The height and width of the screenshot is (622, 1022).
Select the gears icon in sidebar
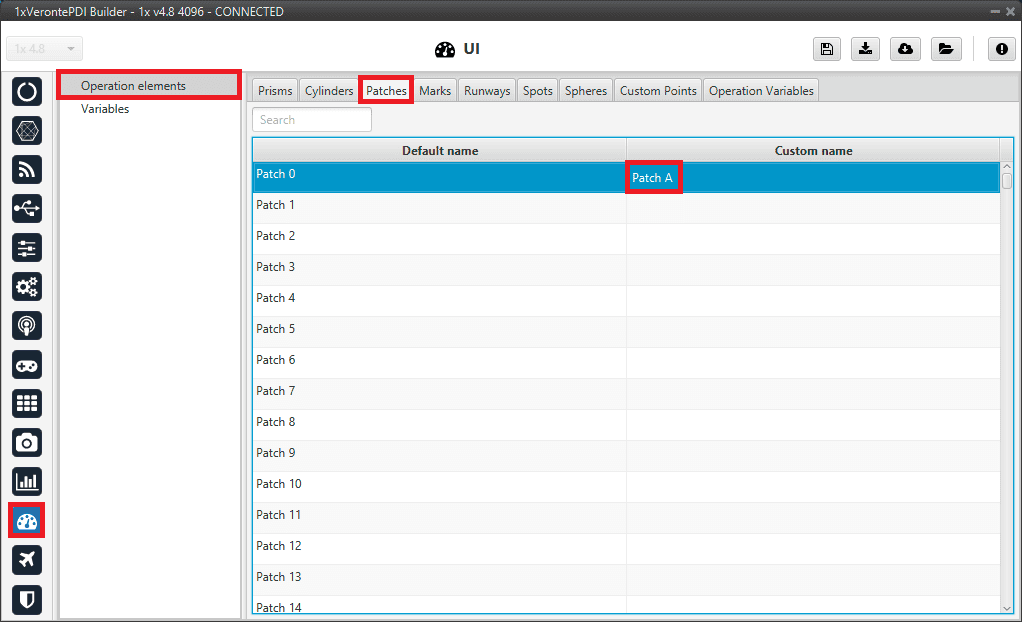[x=27, y=286]
